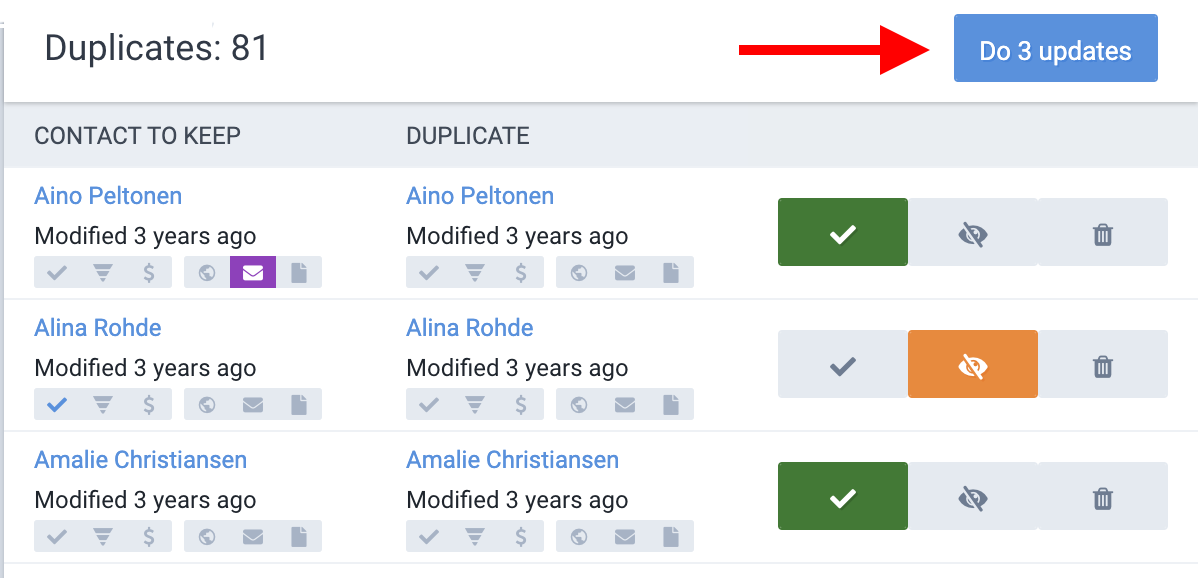This screenshot has width=1198, height=578.
Task: Open purple email icon under Aino Peltonen
Action: click(253, 273)
